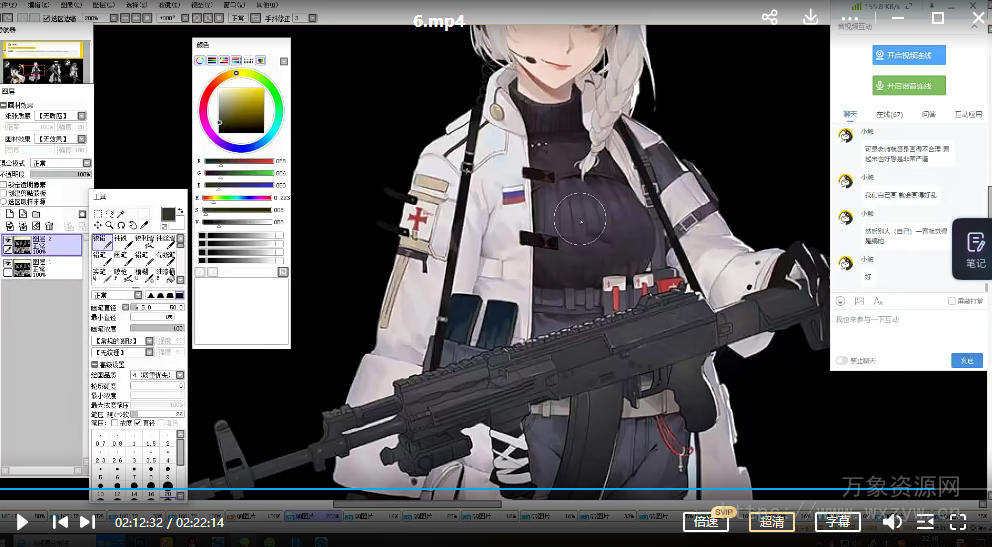The width and height of the screenshot is (992, 547).
Task: Go to the previous video
Action: tap(60, 521)
